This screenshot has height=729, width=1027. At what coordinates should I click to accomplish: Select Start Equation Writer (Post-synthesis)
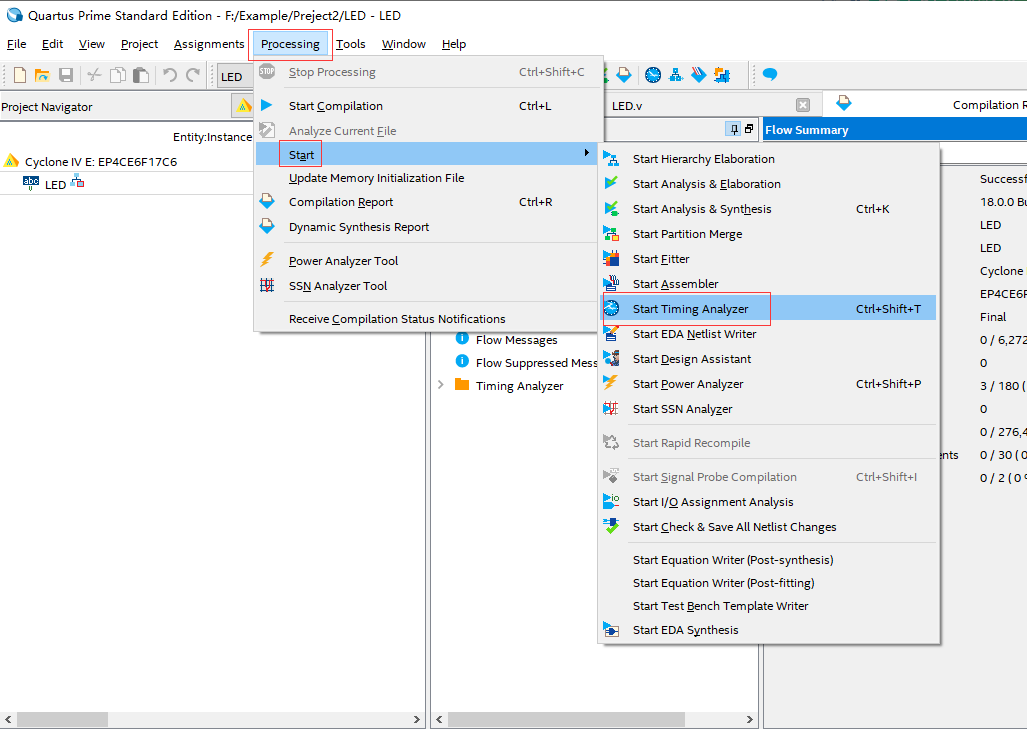[x=769, y=560]
